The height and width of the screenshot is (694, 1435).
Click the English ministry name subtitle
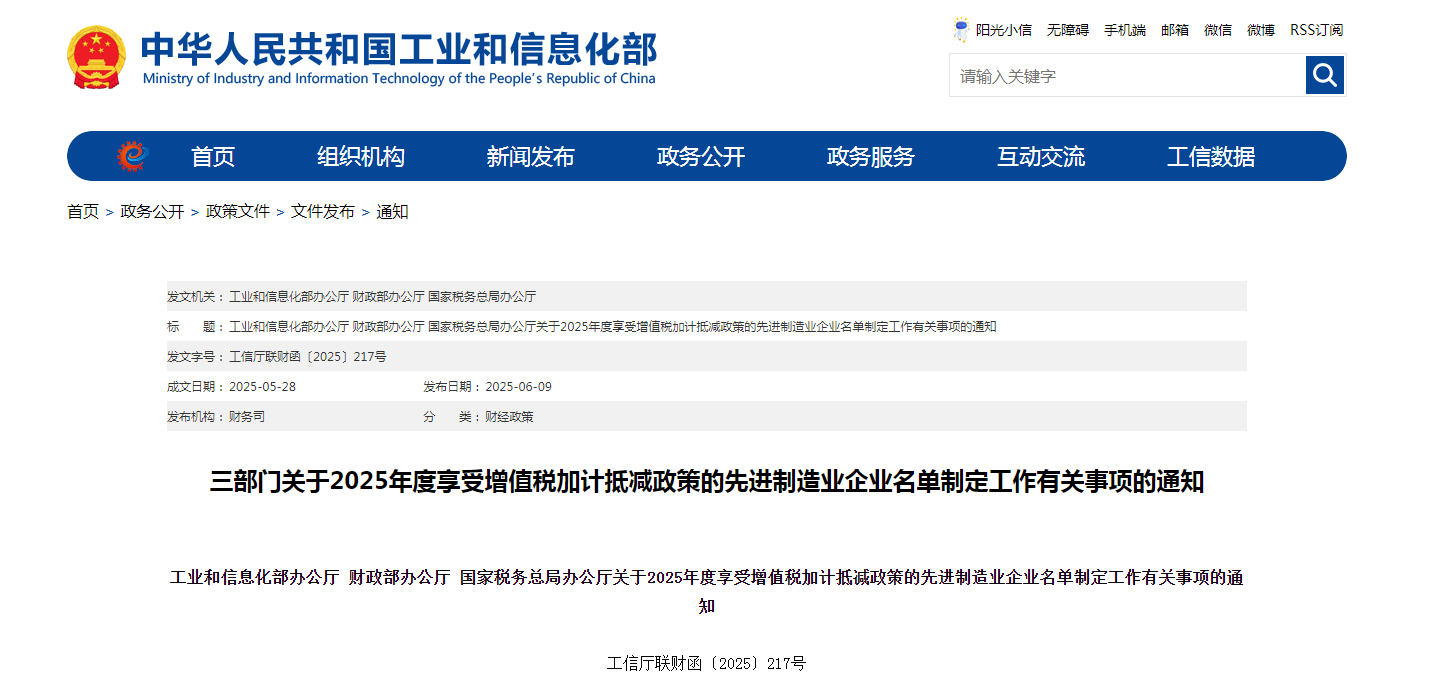coord(399,79)
